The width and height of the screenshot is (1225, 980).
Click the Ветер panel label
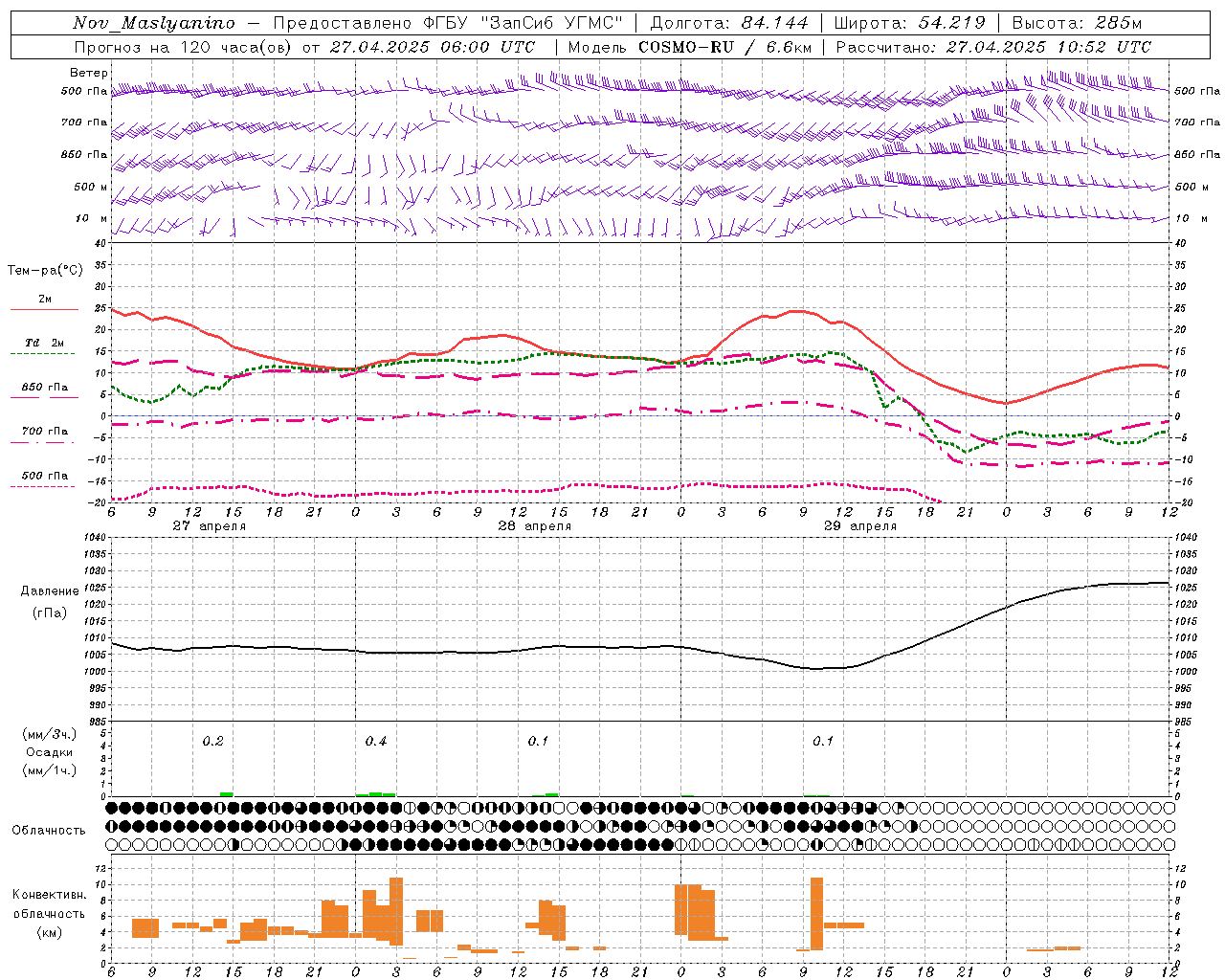point(89,73)
